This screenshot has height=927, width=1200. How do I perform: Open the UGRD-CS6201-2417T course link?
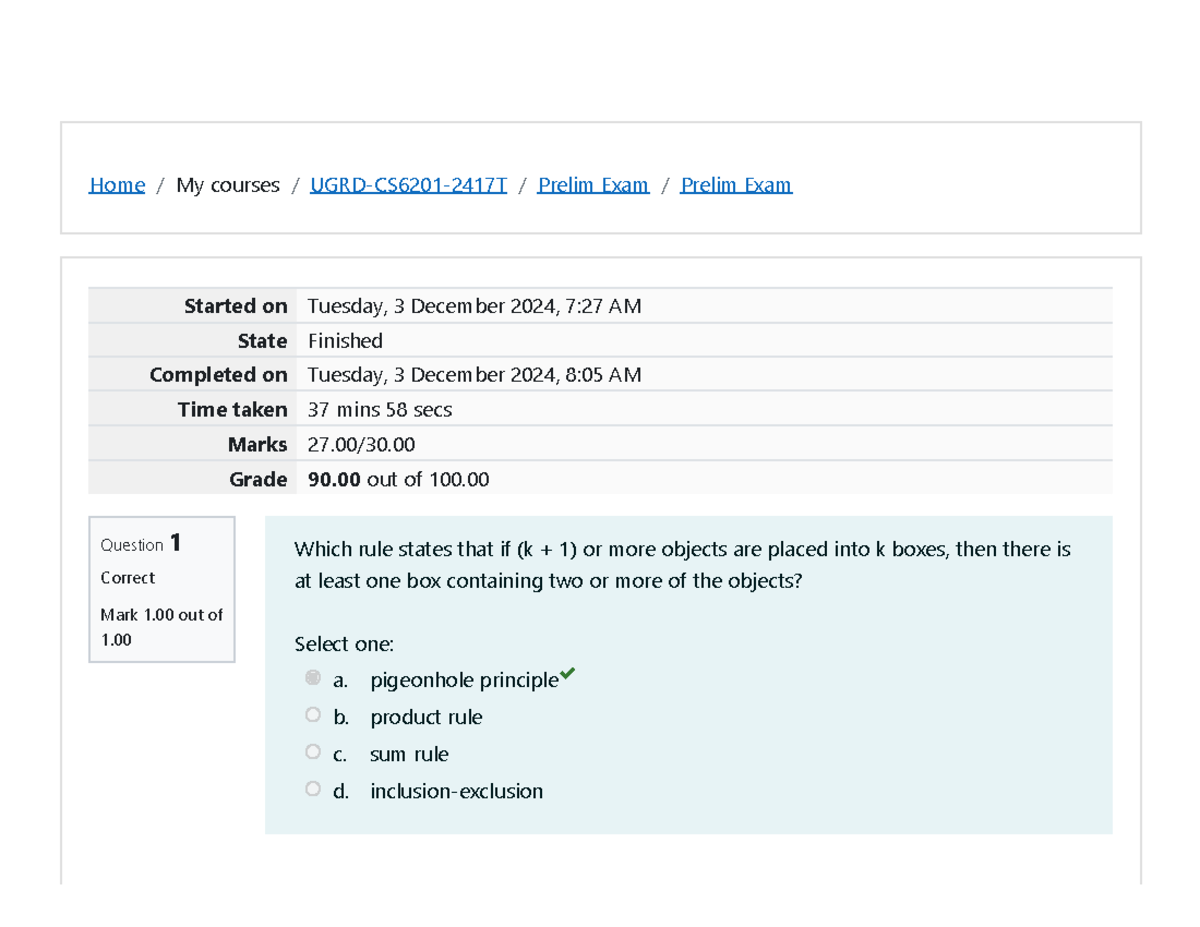click(x=408, y=185)
